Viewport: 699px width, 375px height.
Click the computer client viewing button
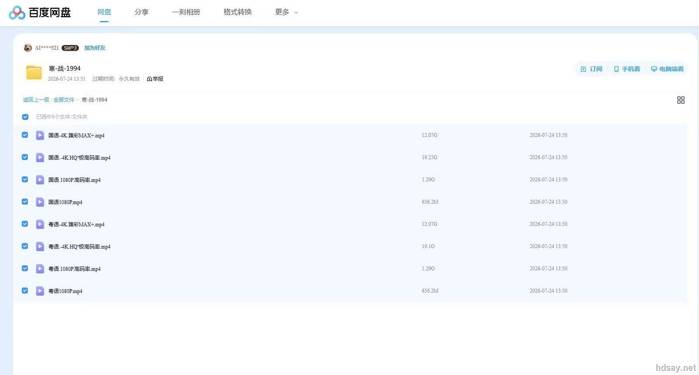[x=667, y=69]
